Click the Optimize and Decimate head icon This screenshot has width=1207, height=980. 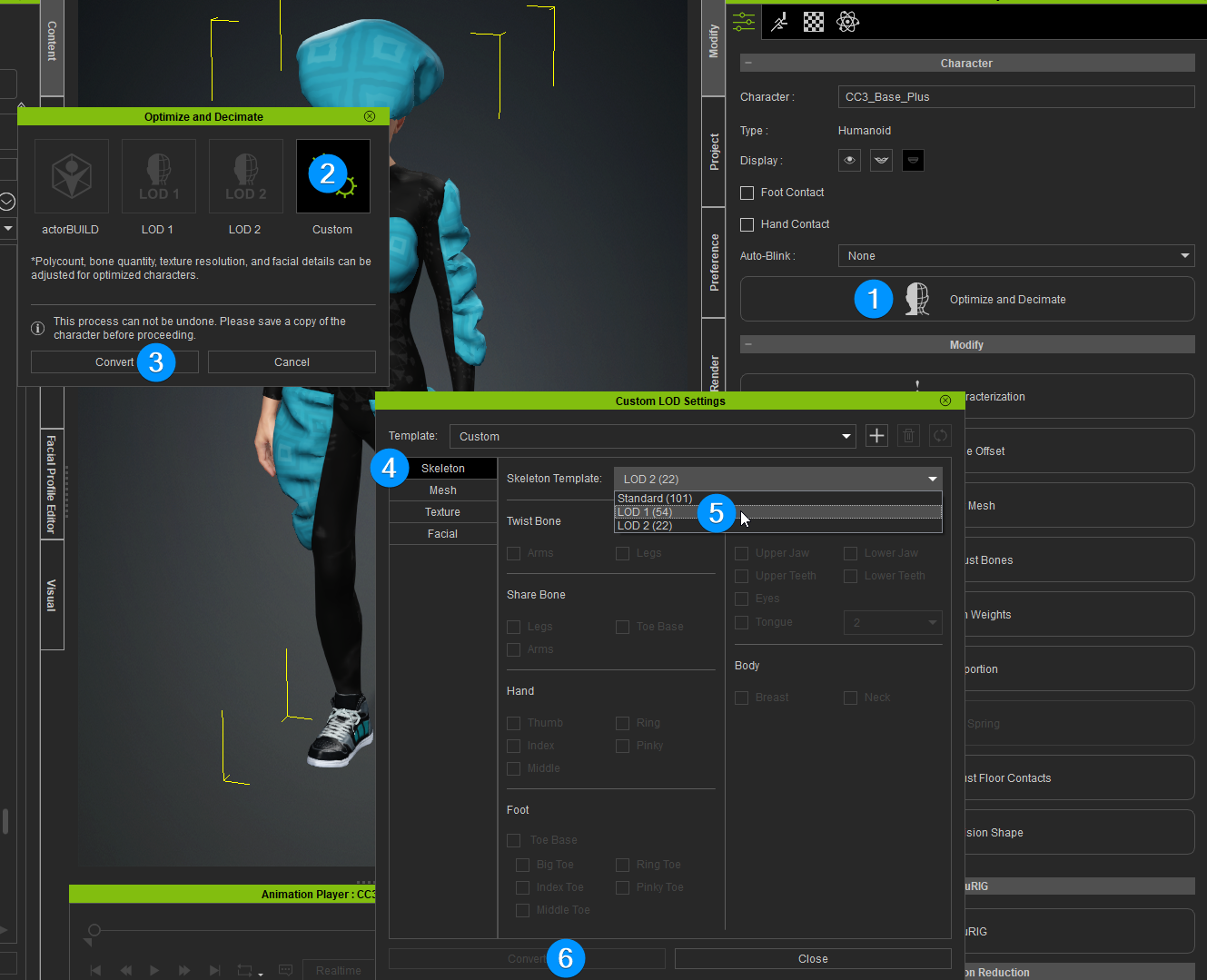click(x=917, y=299)
